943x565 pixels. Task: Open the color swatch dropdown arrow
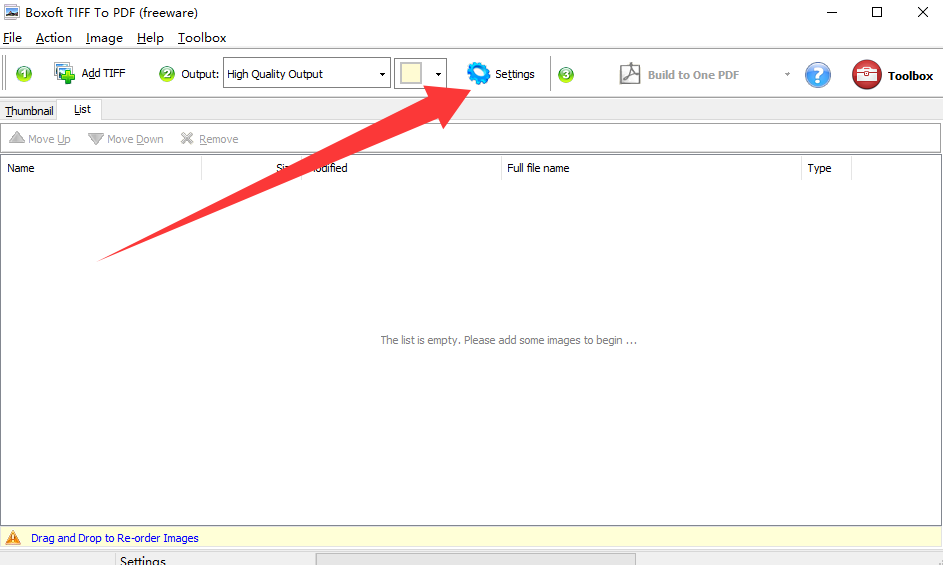438,74
